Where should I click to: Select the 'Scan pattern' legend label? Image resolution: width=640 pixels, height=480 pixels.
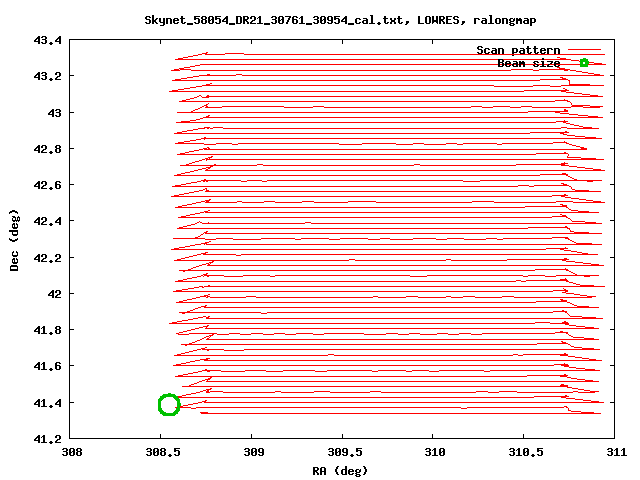pos(518,50)
